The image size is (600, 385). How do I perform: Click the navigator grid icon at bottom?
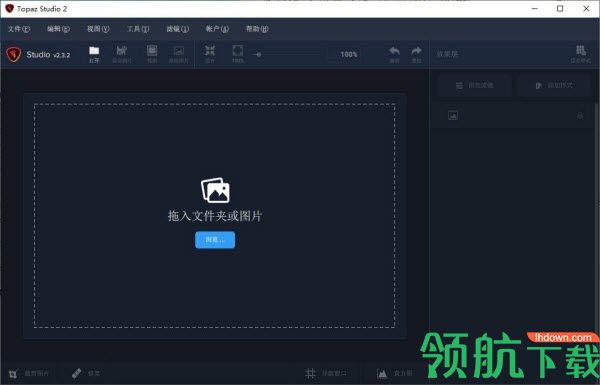coord(310,373)
